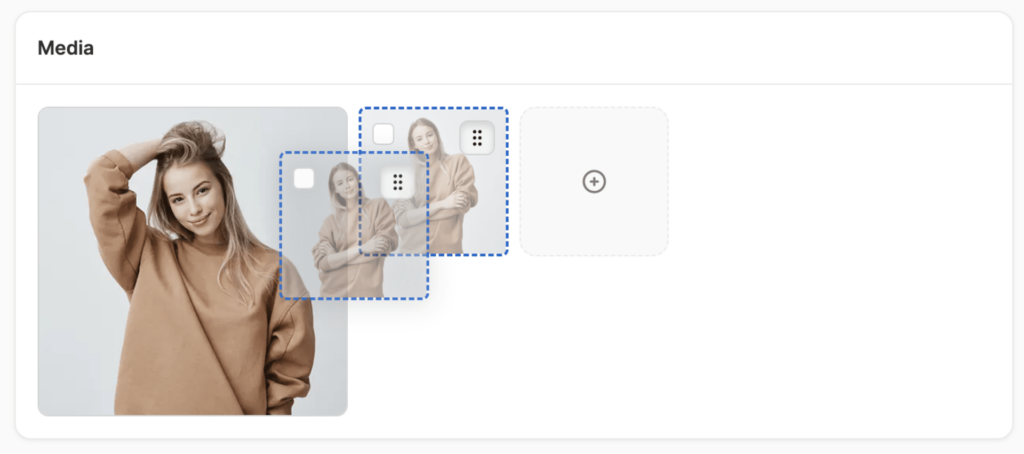The height and width of the screenshot is (454, 1024).
Task: Click the crossed arms in the dragged thumbnail
Action: [x=352, y=248]
